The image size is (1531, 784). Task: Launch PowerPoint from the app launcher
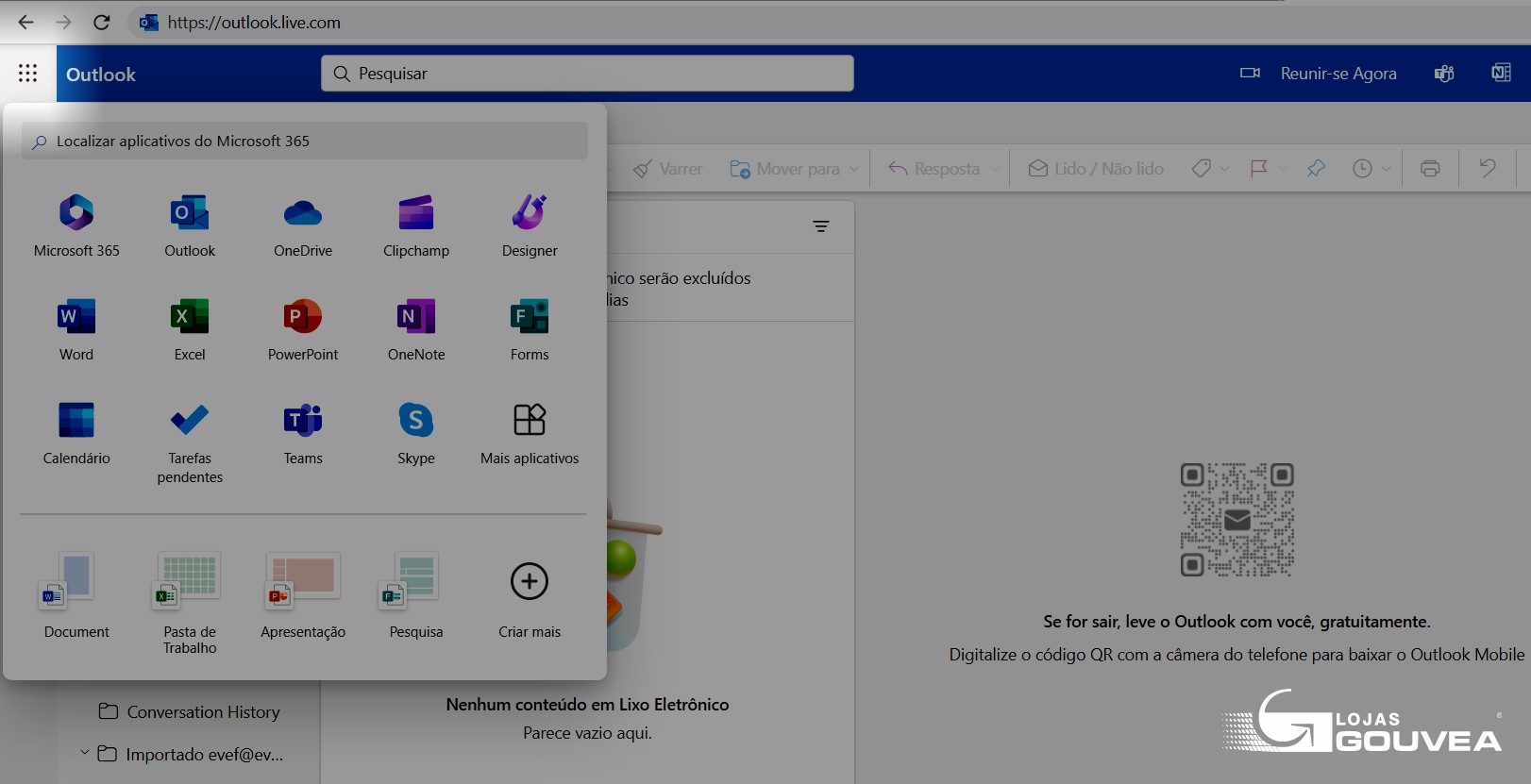click(x=303, y=329)
